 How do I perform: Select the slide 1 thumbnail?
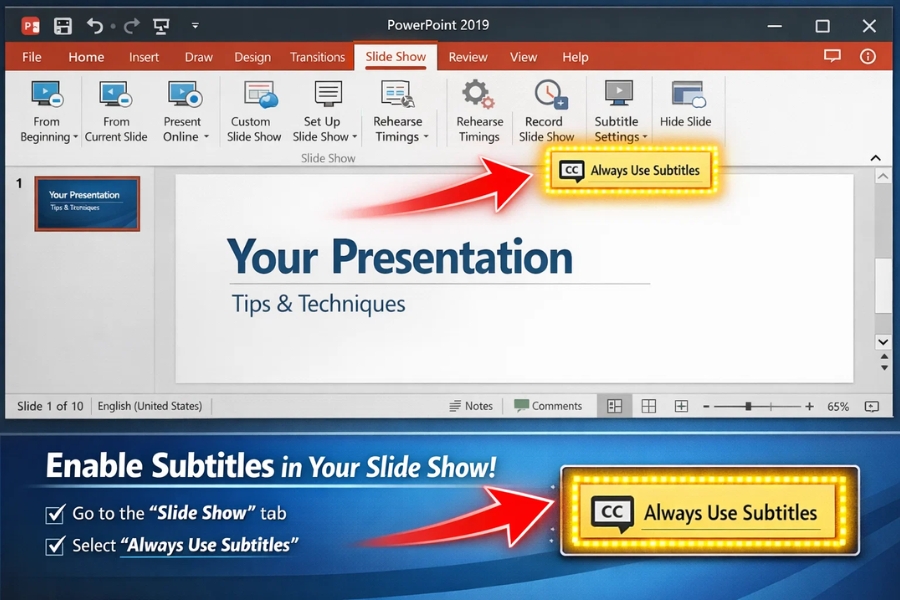(87, 203)
